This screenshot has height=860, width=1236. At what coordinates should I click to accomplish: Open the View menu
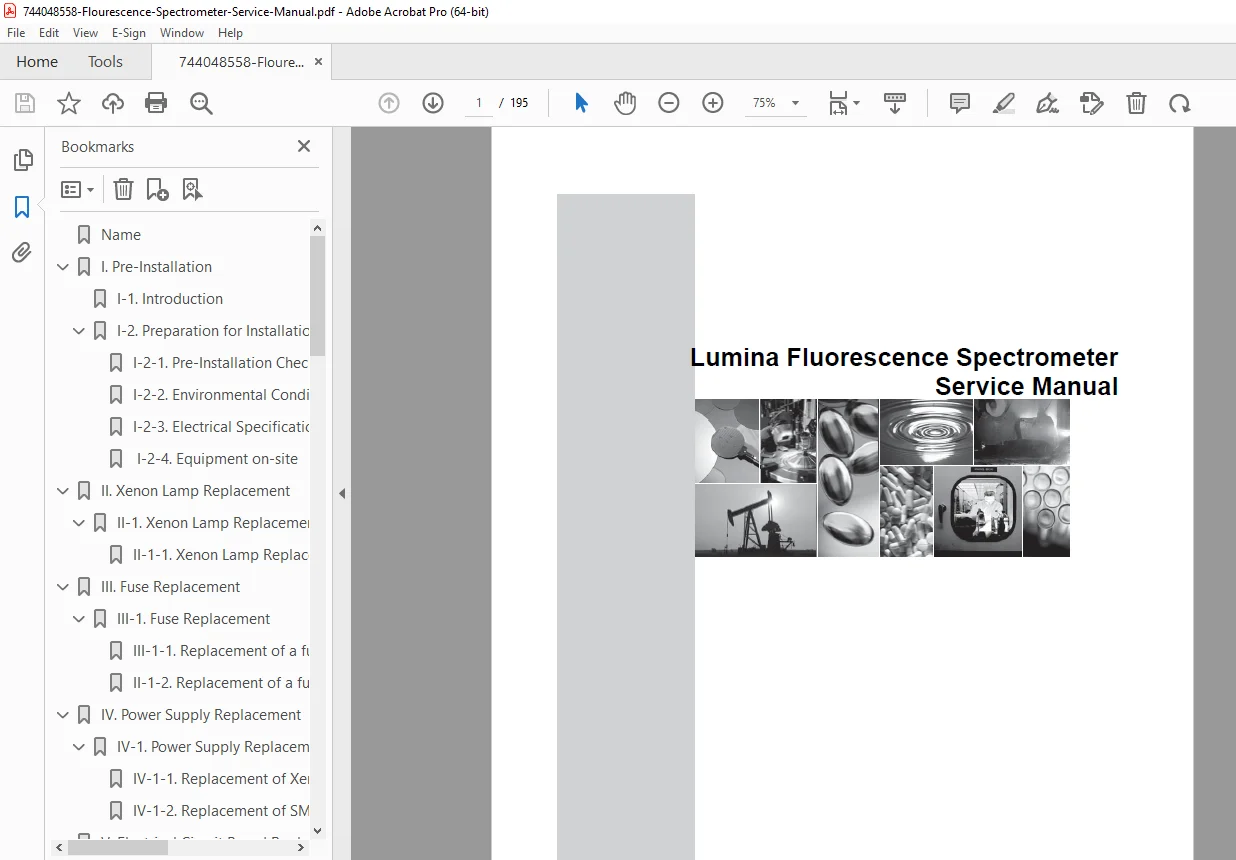(x=86, y=33)
